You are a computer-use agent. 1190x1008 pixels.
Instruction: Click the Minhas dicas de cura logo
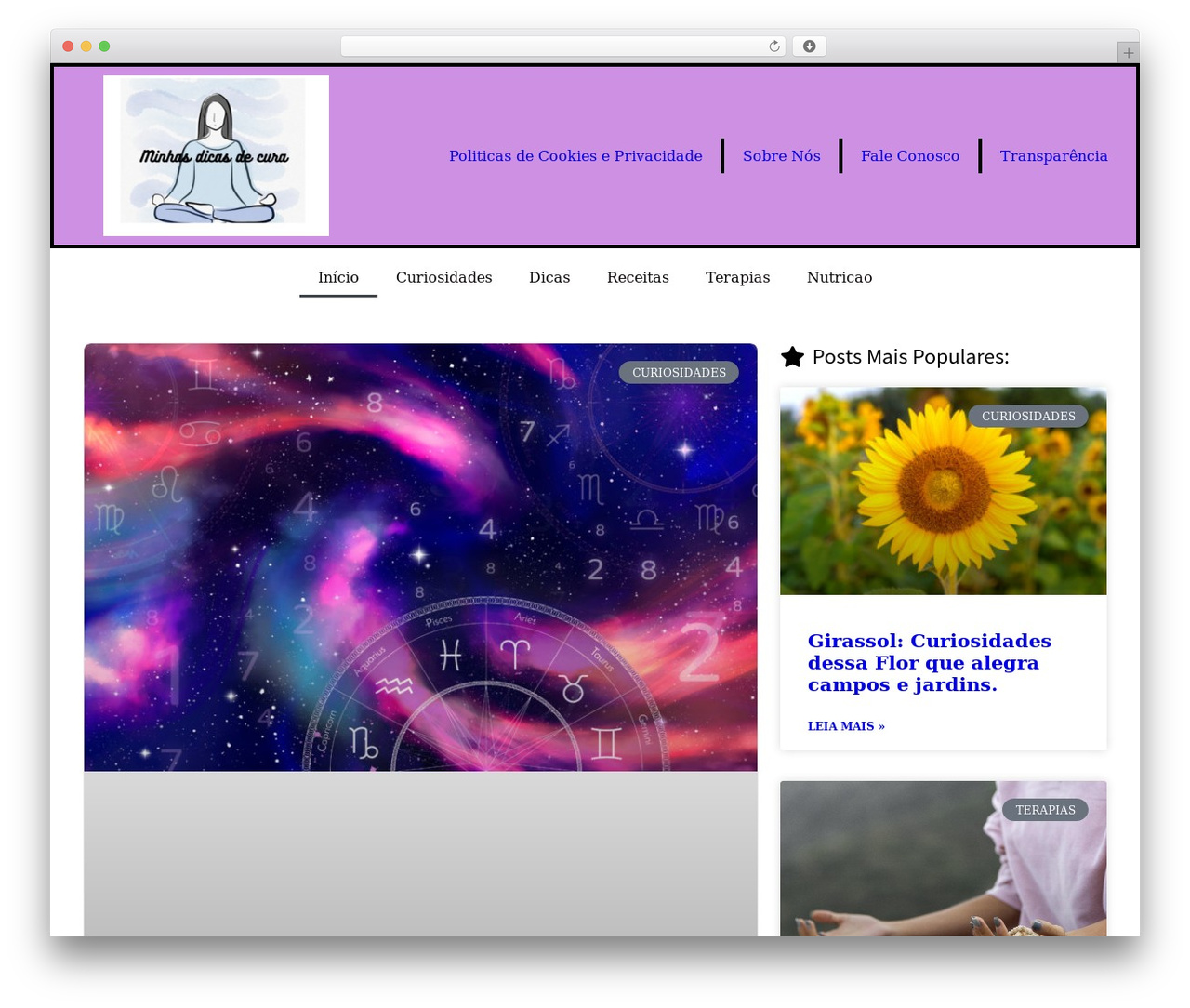click(x=216, y=155)
